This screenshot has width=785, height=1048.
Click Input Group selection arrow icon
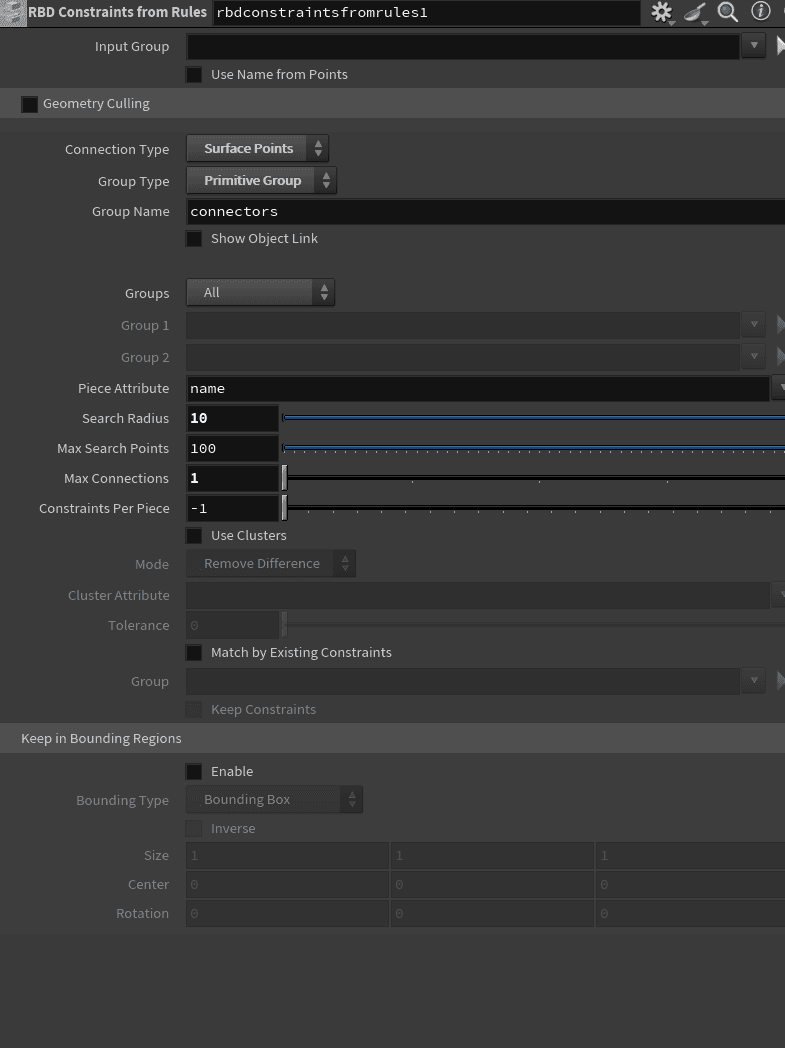click(780, 46)
